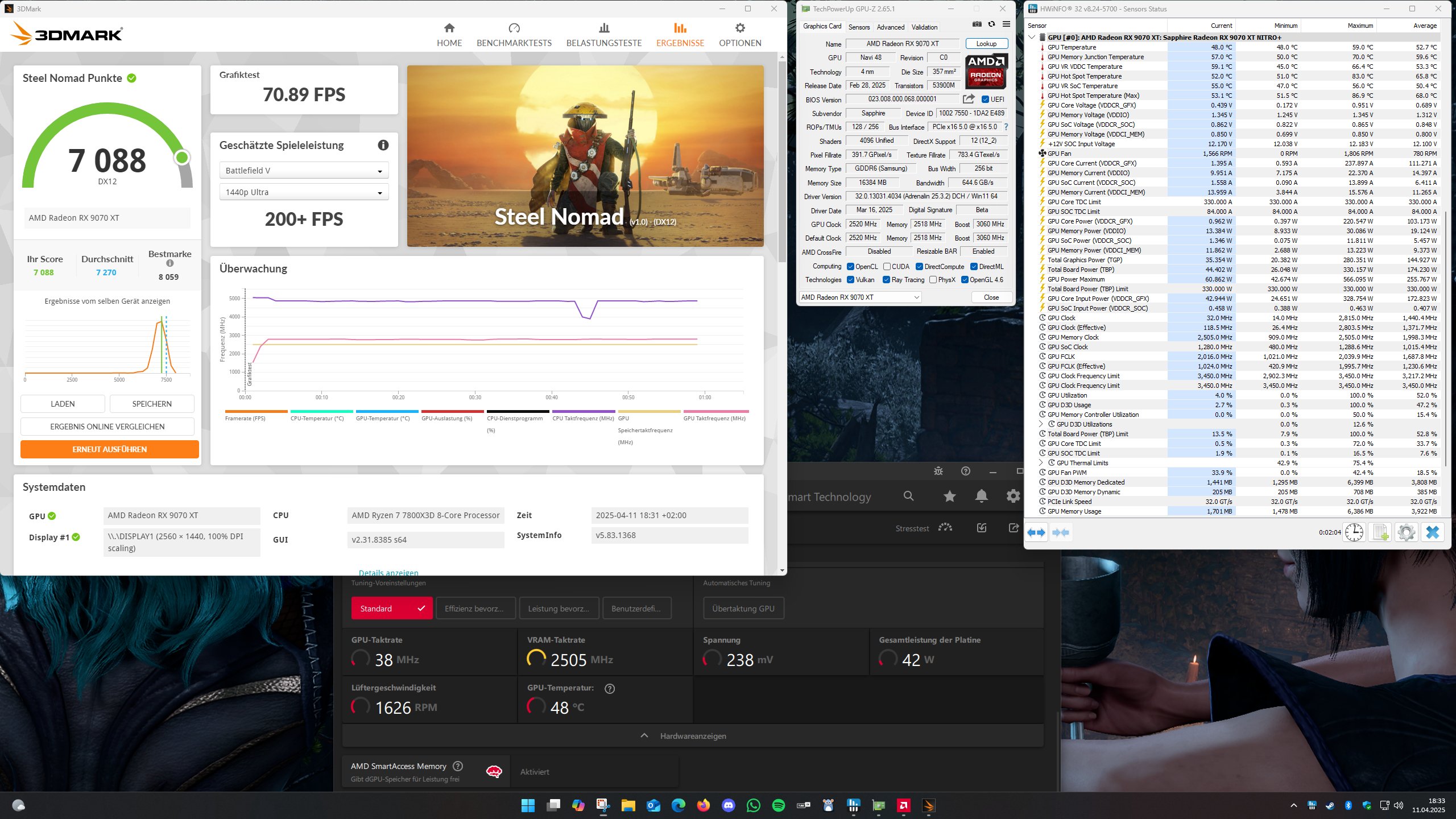
Task: Click the info icon for Geschätzte Spieleleistung
Action: 383,145
